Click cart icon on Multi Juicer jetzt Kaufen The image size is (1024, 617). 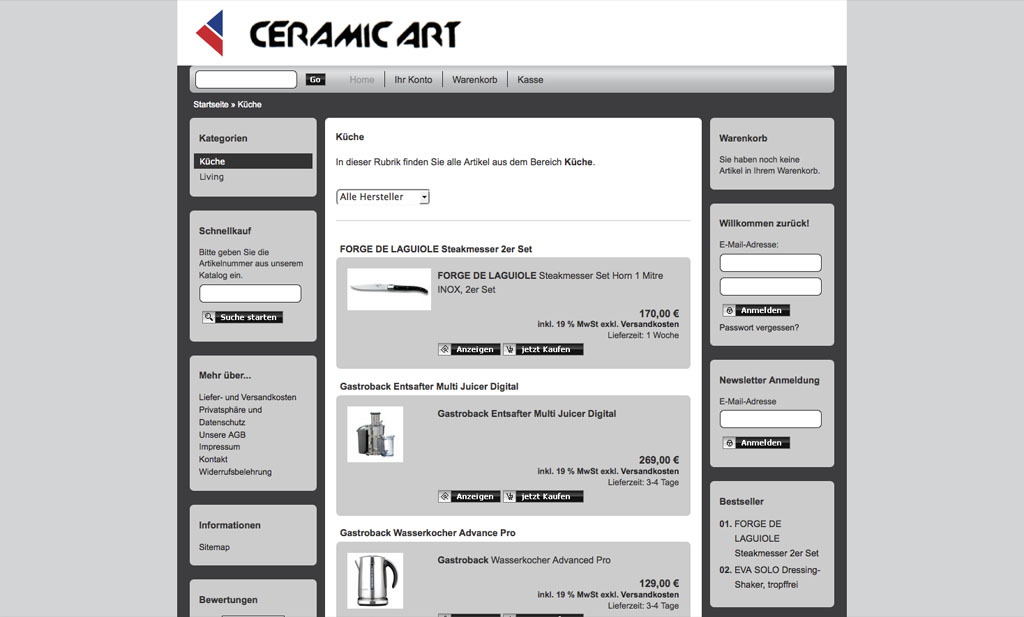click(x=510, y=496)
